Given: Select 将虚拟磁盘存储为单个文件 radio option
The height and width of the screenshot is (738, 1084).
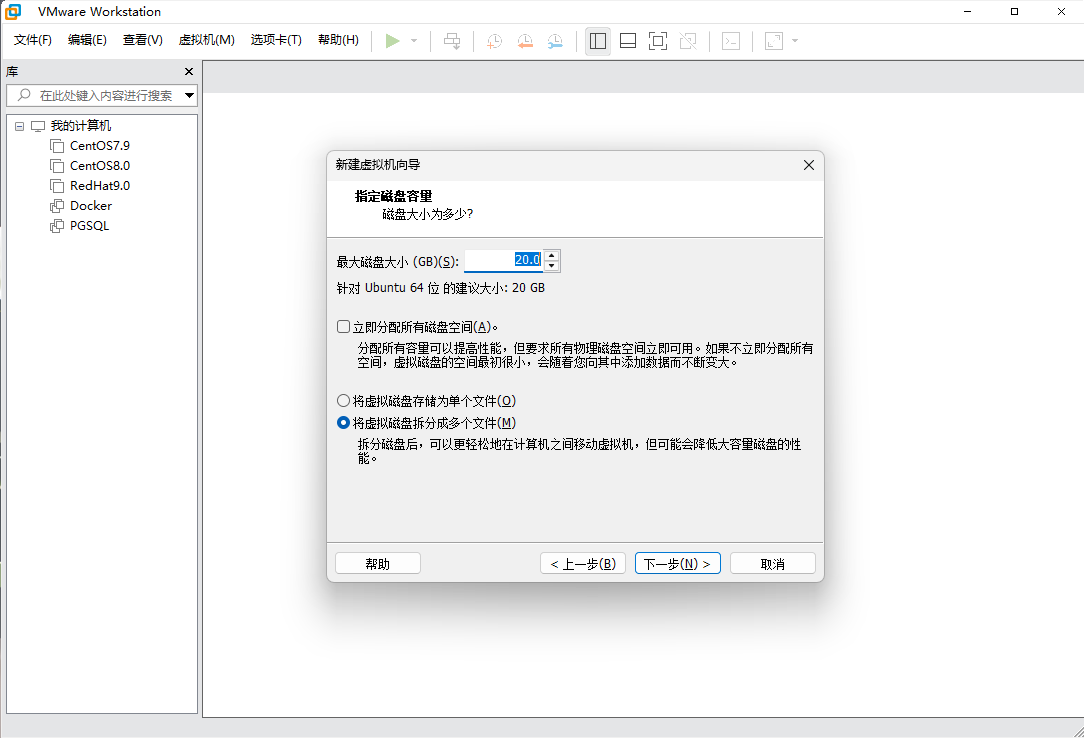Looking at the screenshot, I should point(343,401).
